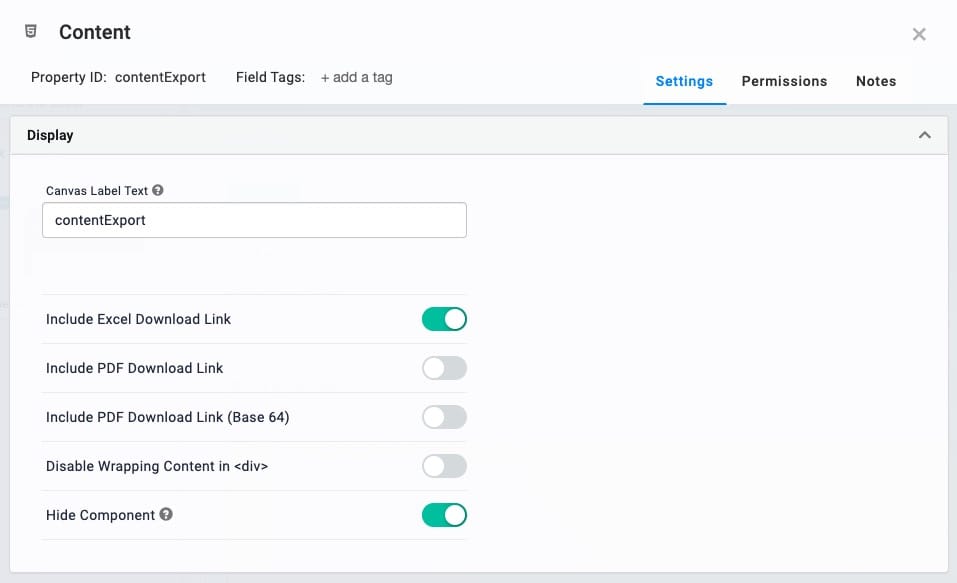Click the Property ID contentExport value
The width and height of the screenshot is (957, 583).
tap(161, 78)
